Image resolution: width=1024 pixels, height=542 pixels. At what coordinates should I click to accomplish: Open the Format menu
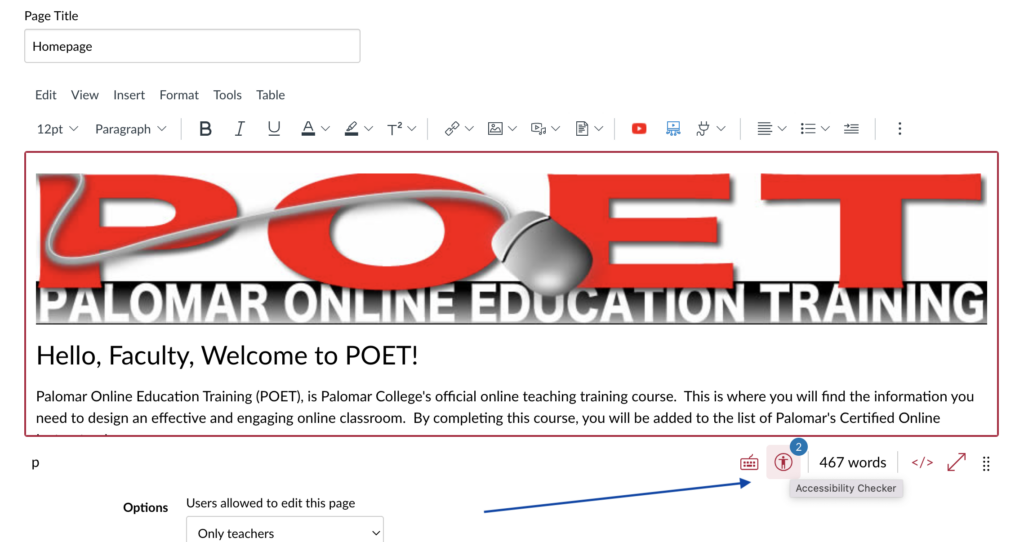tap(179, 95)
